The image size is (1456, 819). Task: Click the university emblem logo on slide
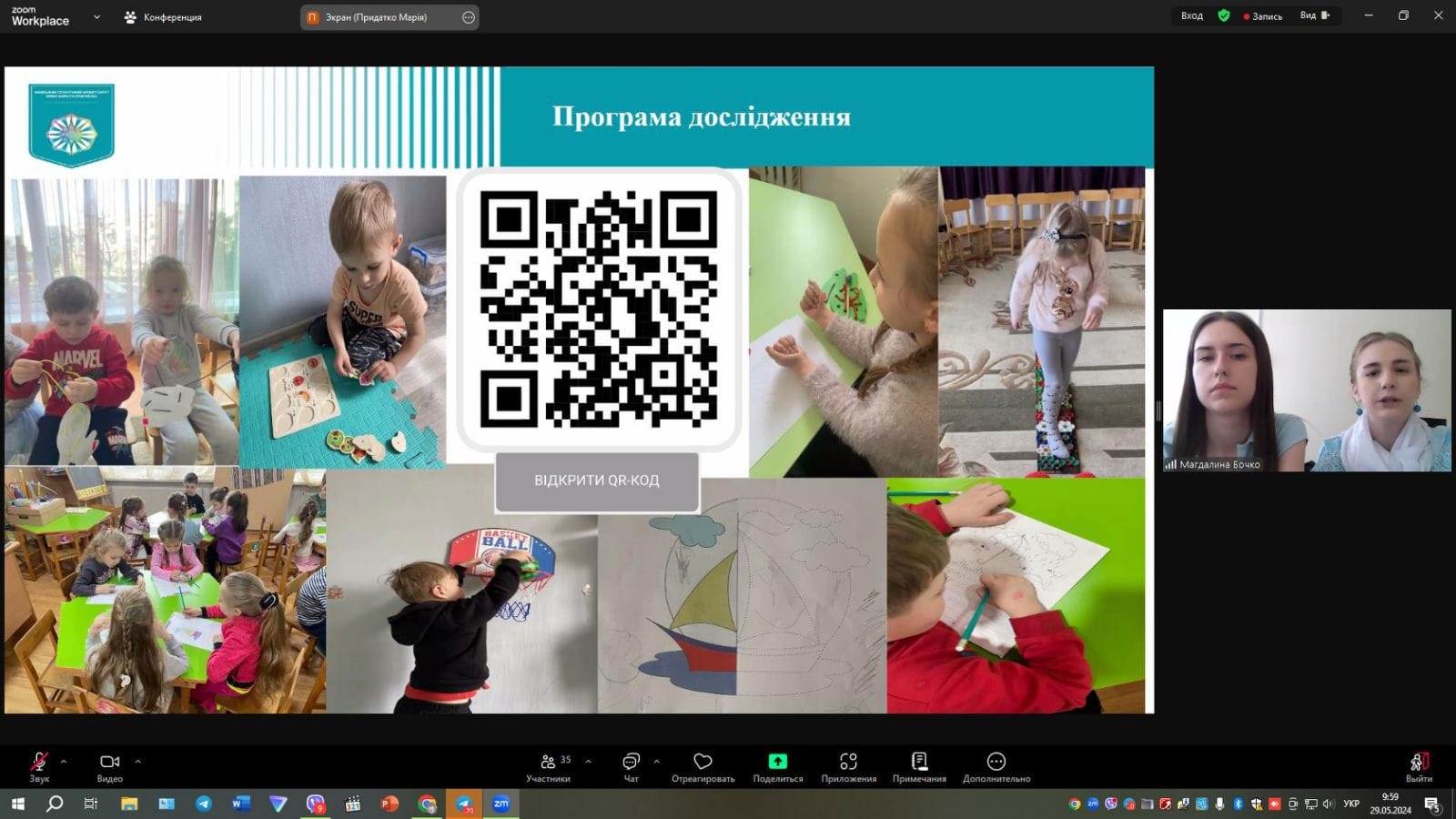(71, 125)
